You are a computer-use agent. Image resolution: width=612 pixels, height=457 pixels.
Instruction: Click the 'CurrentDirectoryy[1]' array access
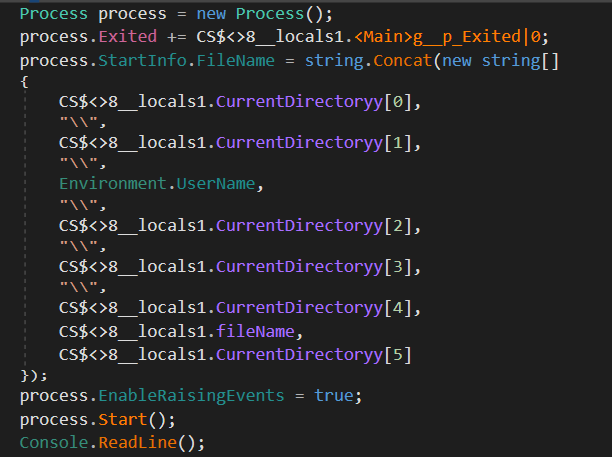tap(314, 143)
